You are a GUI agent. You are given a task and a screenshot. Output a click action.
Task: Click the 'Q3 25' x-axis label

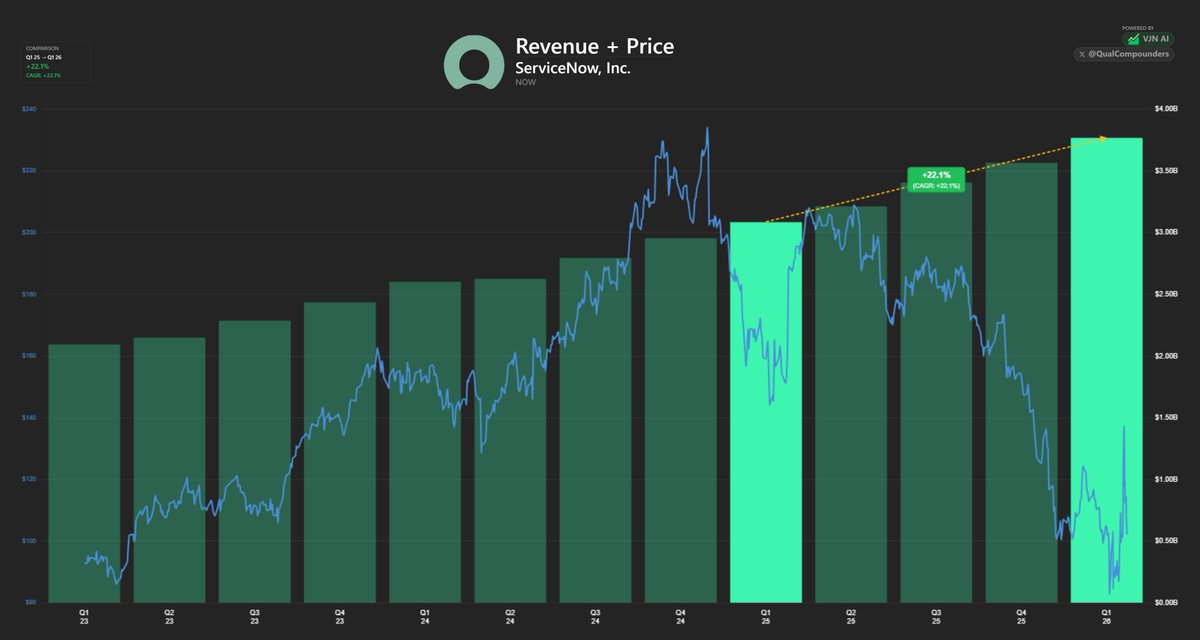936,616
